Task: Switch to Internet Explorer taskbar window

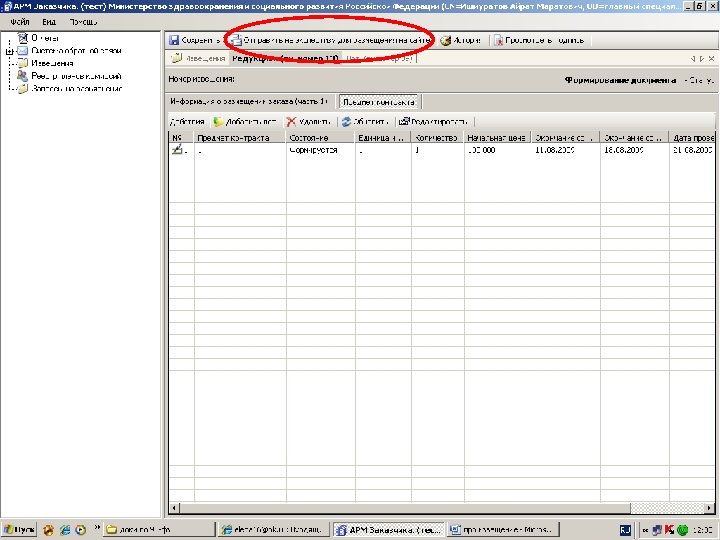Action: (274, 529)
